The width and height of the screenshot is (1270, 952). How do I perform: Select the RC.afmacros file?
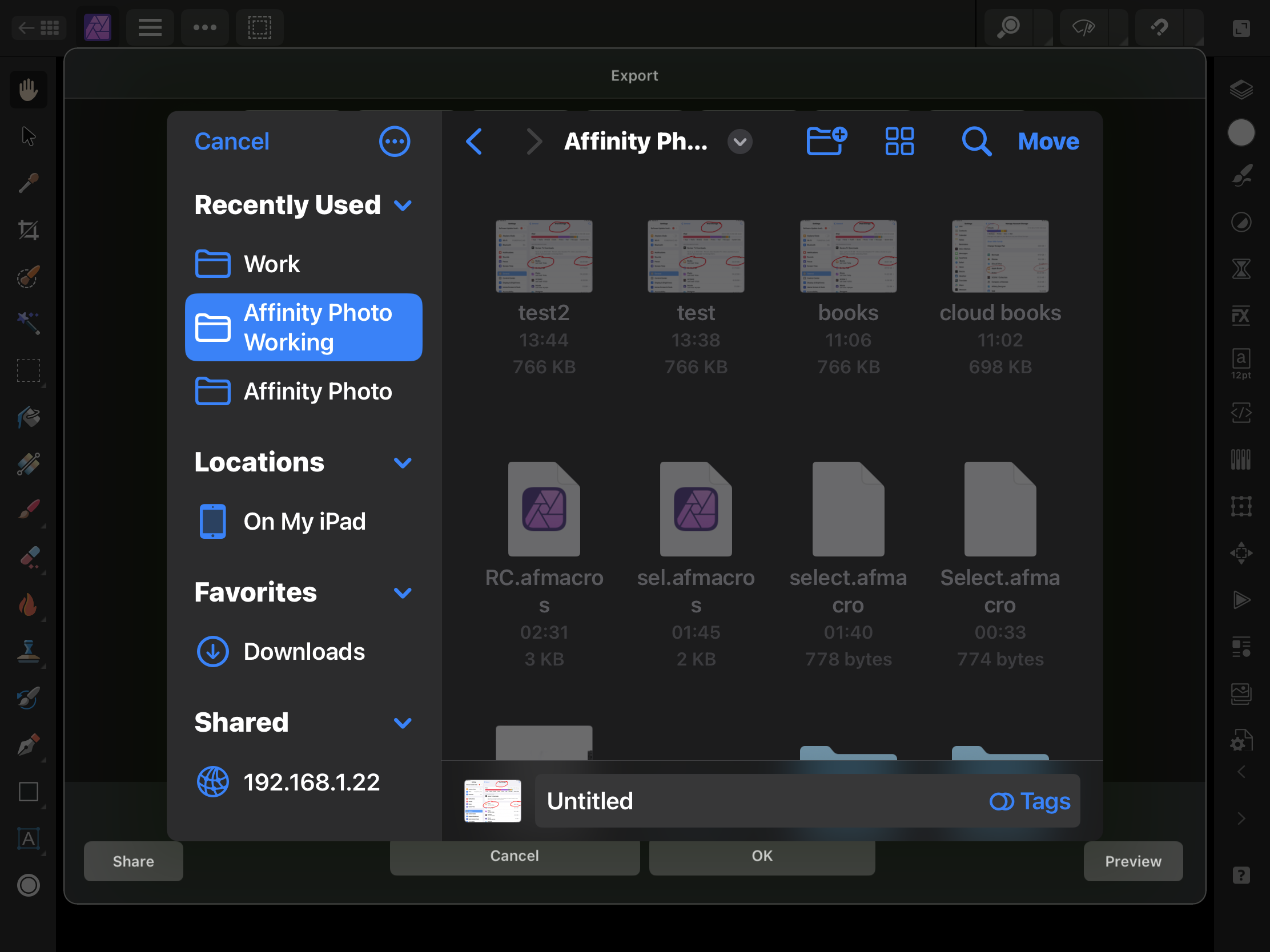click(544, 509)
